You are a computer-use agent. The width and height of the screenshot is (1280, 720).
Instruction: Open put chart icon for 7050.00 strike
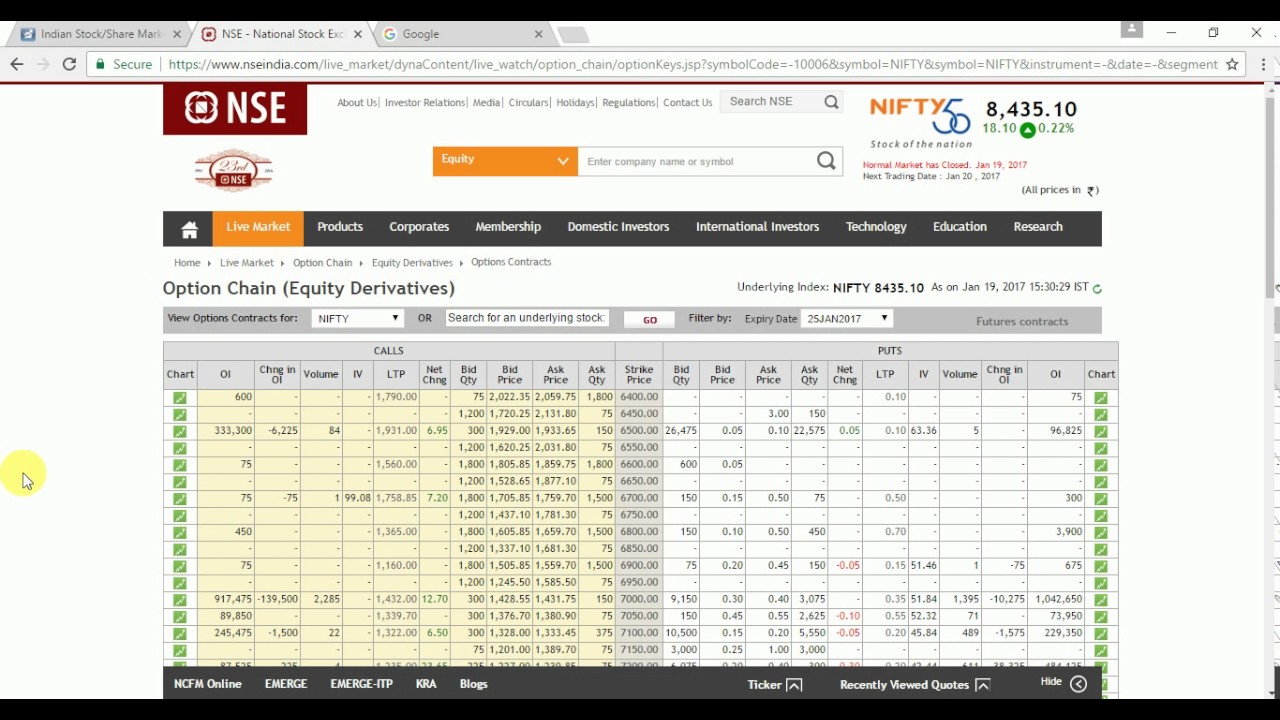pyautogui.click(x=1101, y=617)
